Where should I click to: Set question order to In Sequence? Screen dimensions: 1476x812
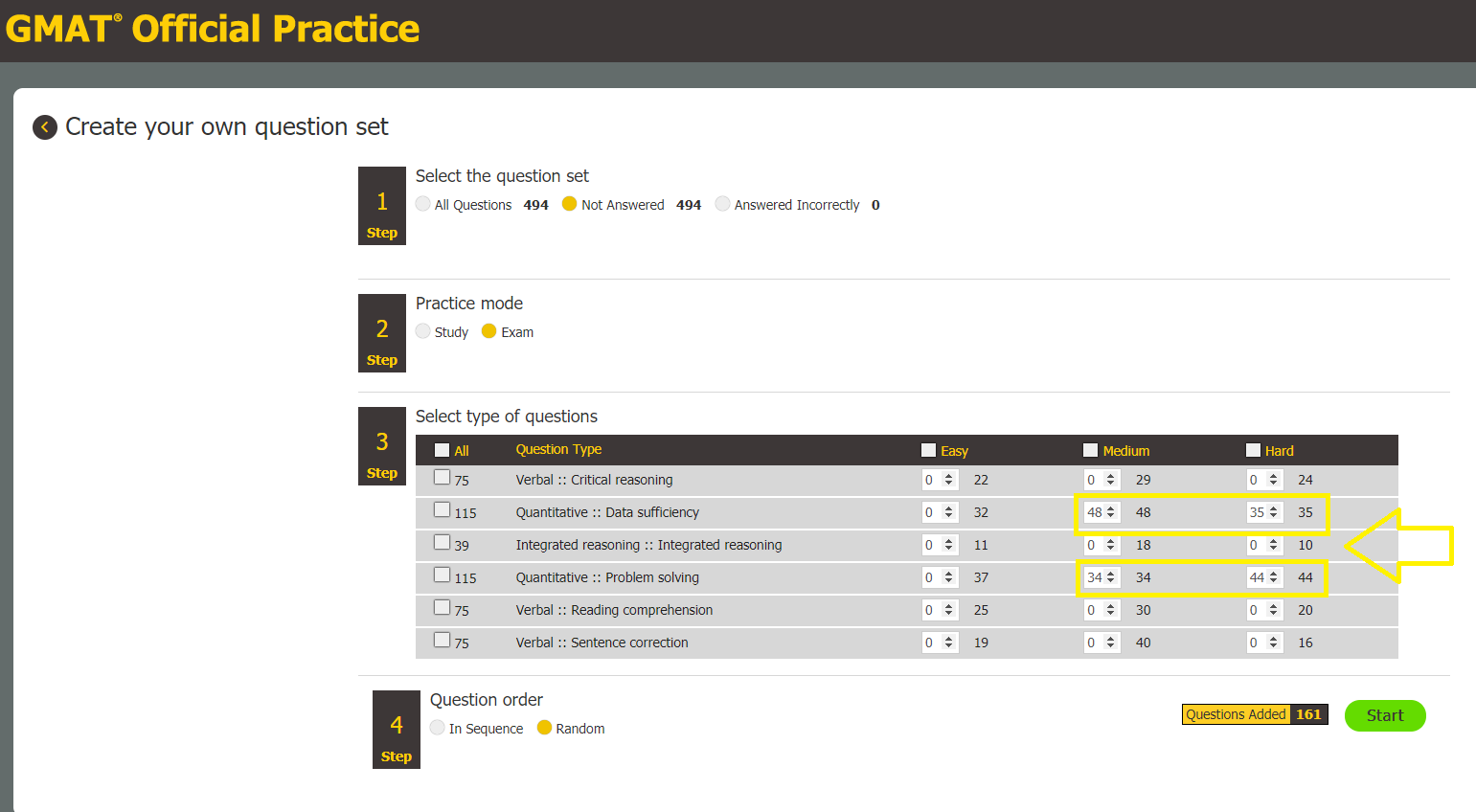tap(437, 728)
